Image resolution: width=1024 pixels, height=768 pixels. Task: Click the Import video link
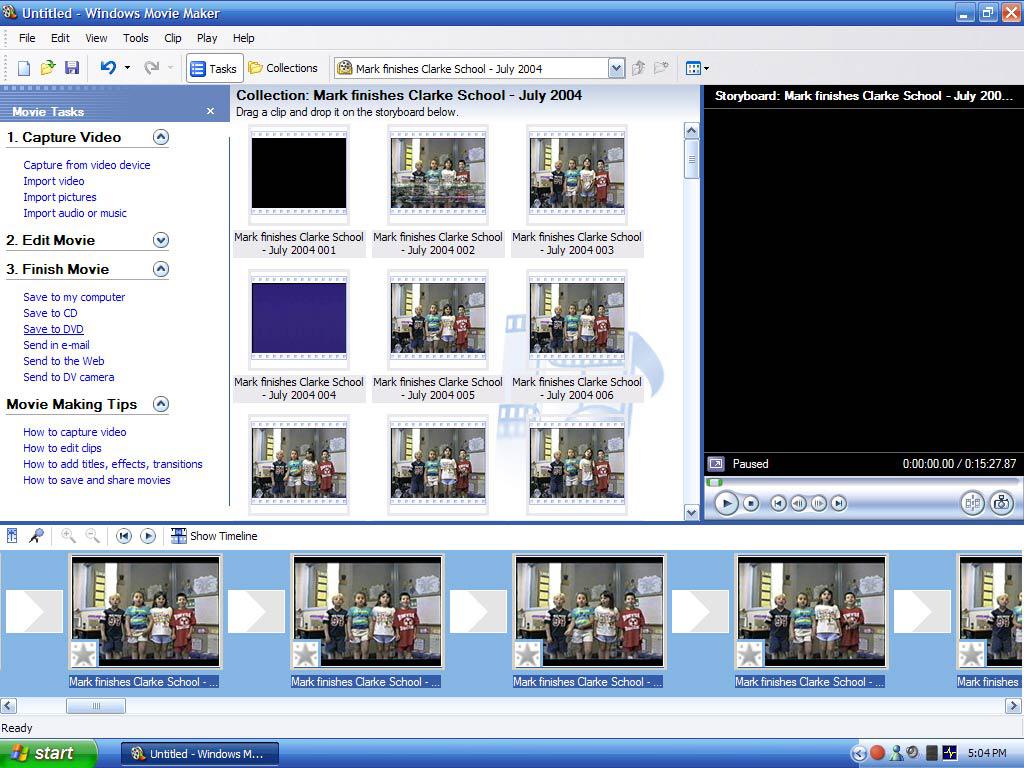(x=54, y=181)
